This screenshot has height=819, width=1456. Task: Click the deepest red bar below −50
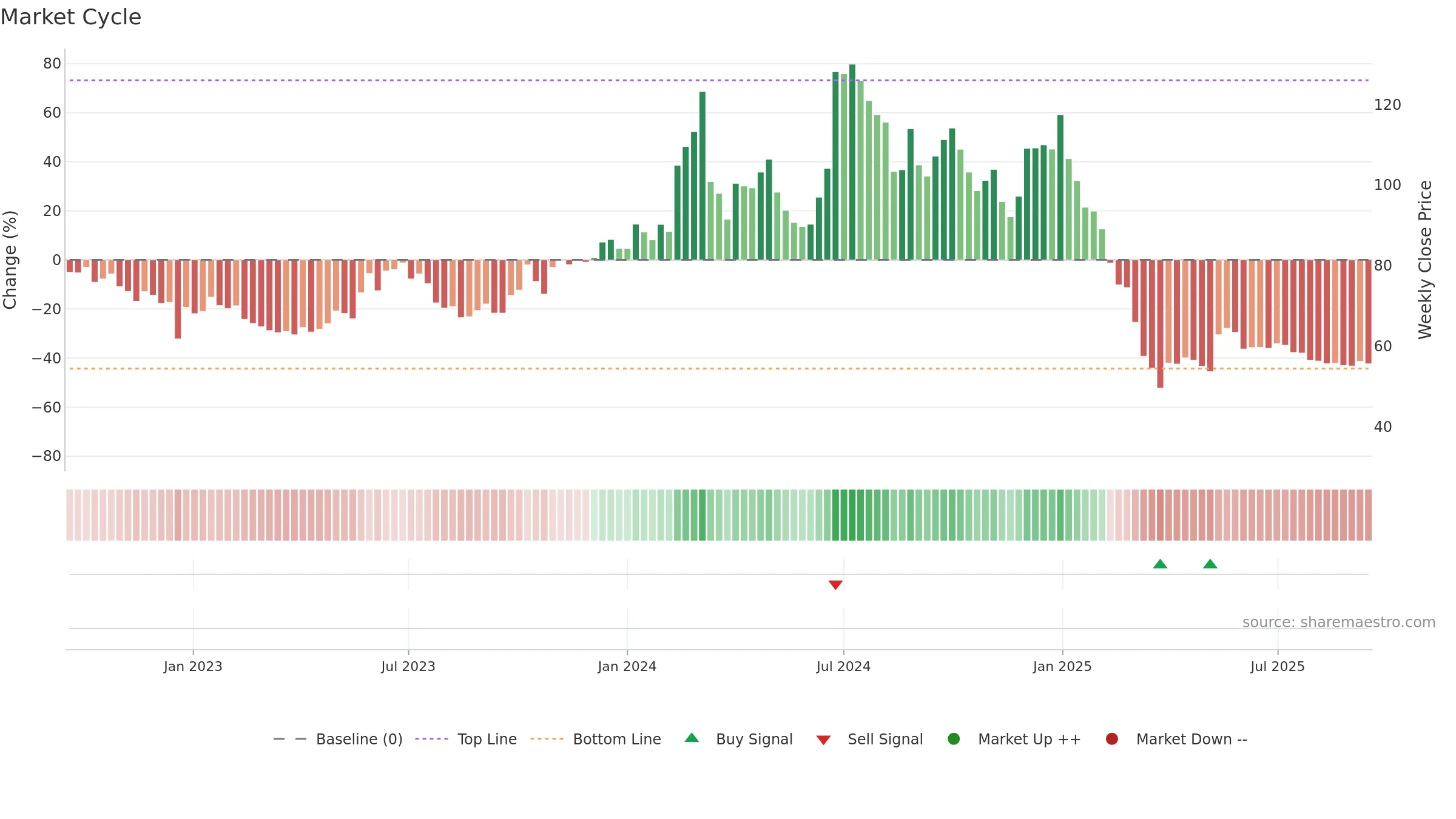1160,324
